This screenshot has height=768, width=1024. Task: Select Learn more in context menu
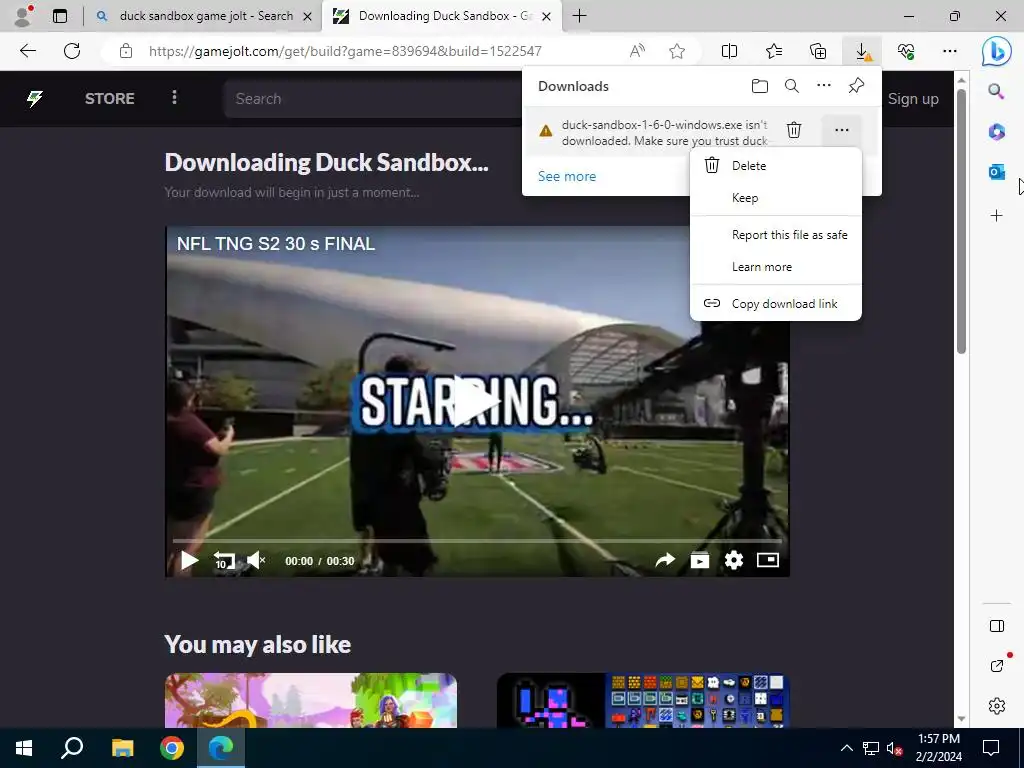coord(776,267)
